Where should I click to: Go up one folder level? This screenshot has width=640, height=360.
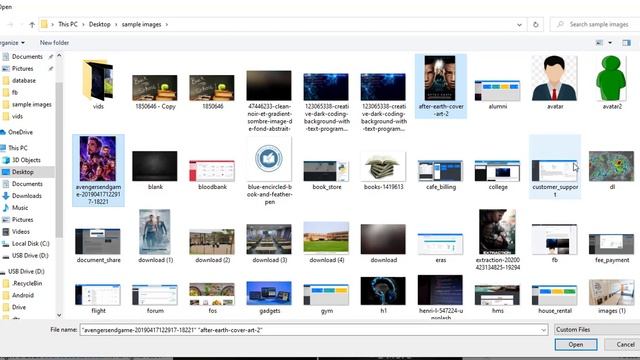pyautogui.click(x=32, y=24)
